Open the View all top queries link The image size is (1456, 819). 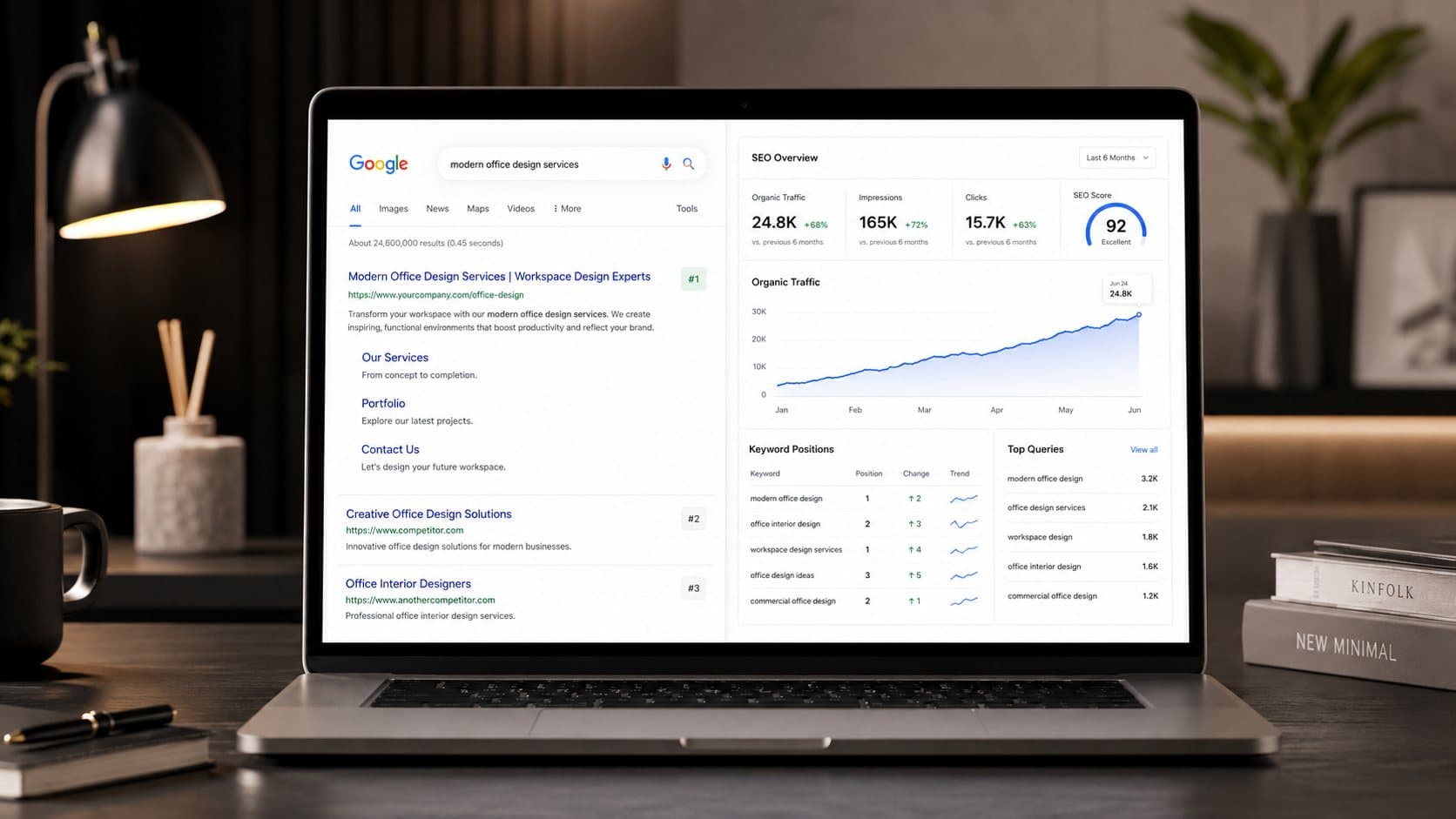click(1143, 450)
